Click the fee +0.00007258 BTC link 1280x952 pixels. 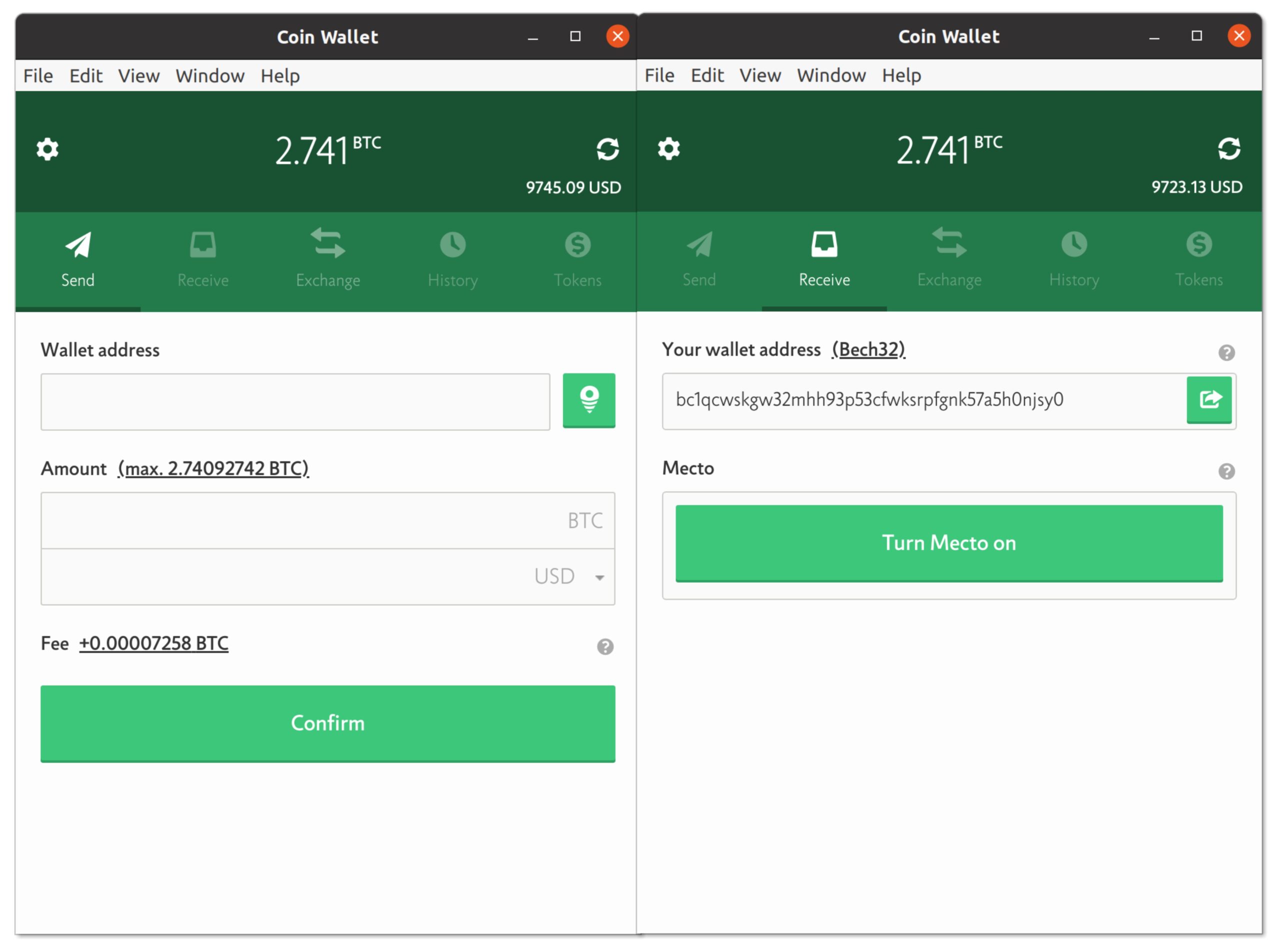coord(154,643)
